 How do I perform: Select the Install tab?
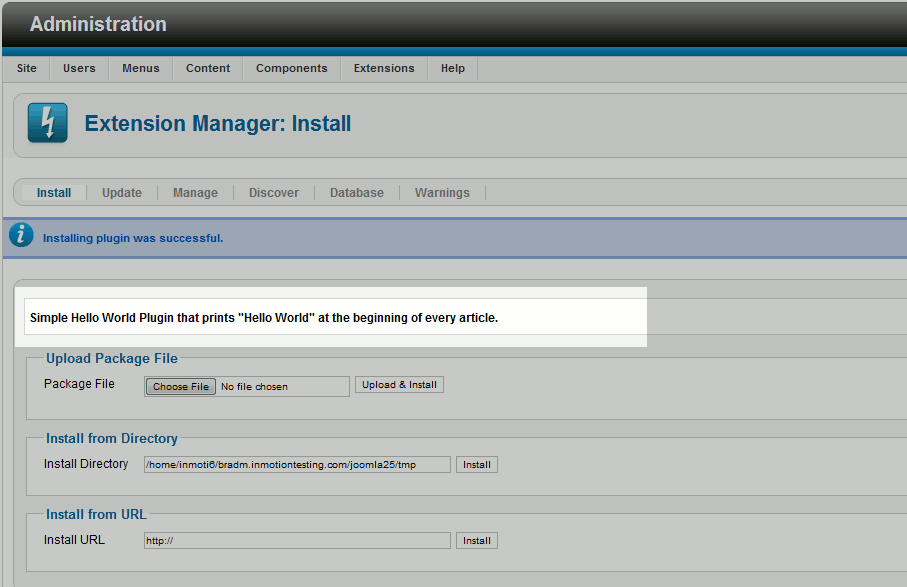pos(54,193)
